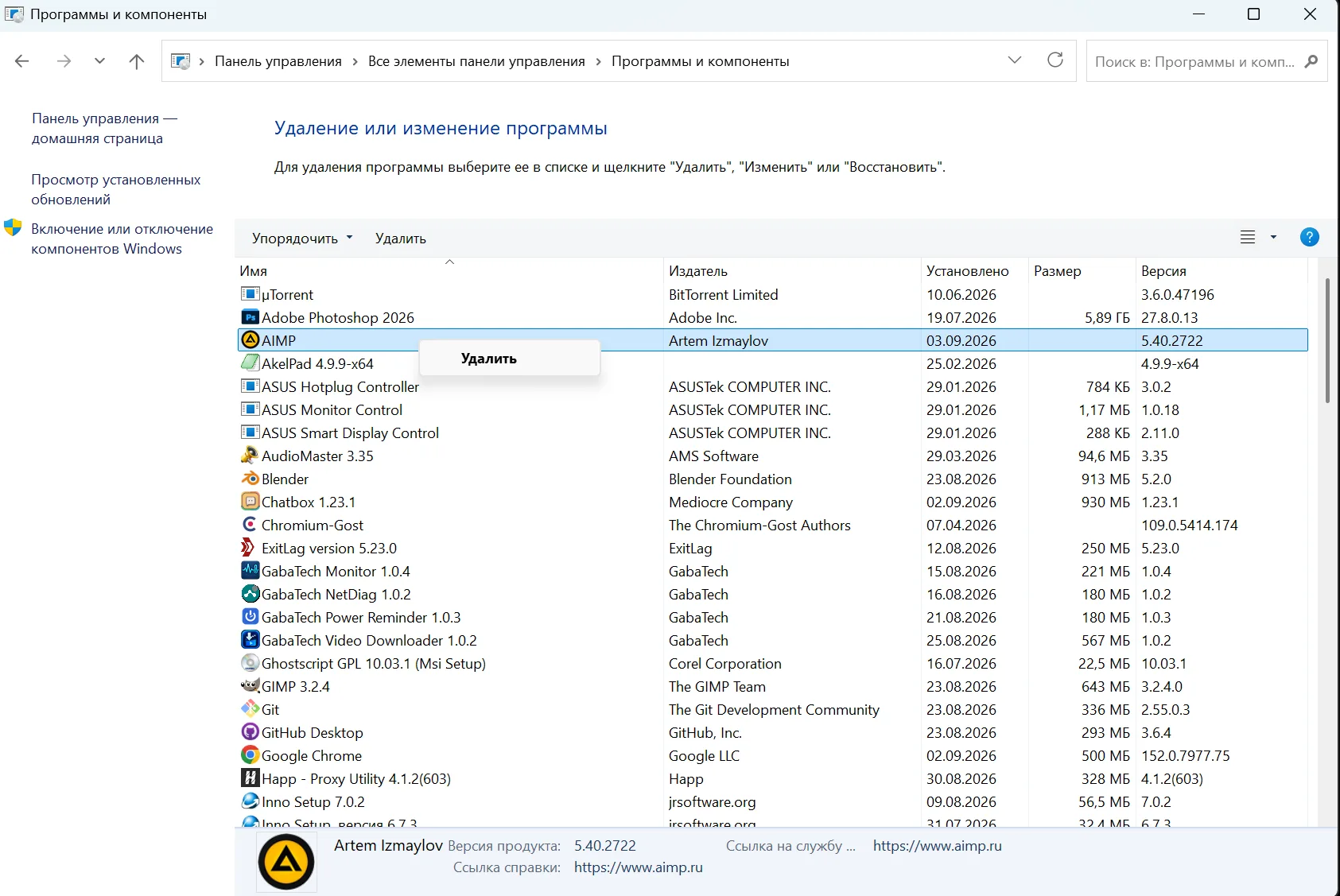Click the ASUS Hotplug Controller icon

tap(250, 386)
